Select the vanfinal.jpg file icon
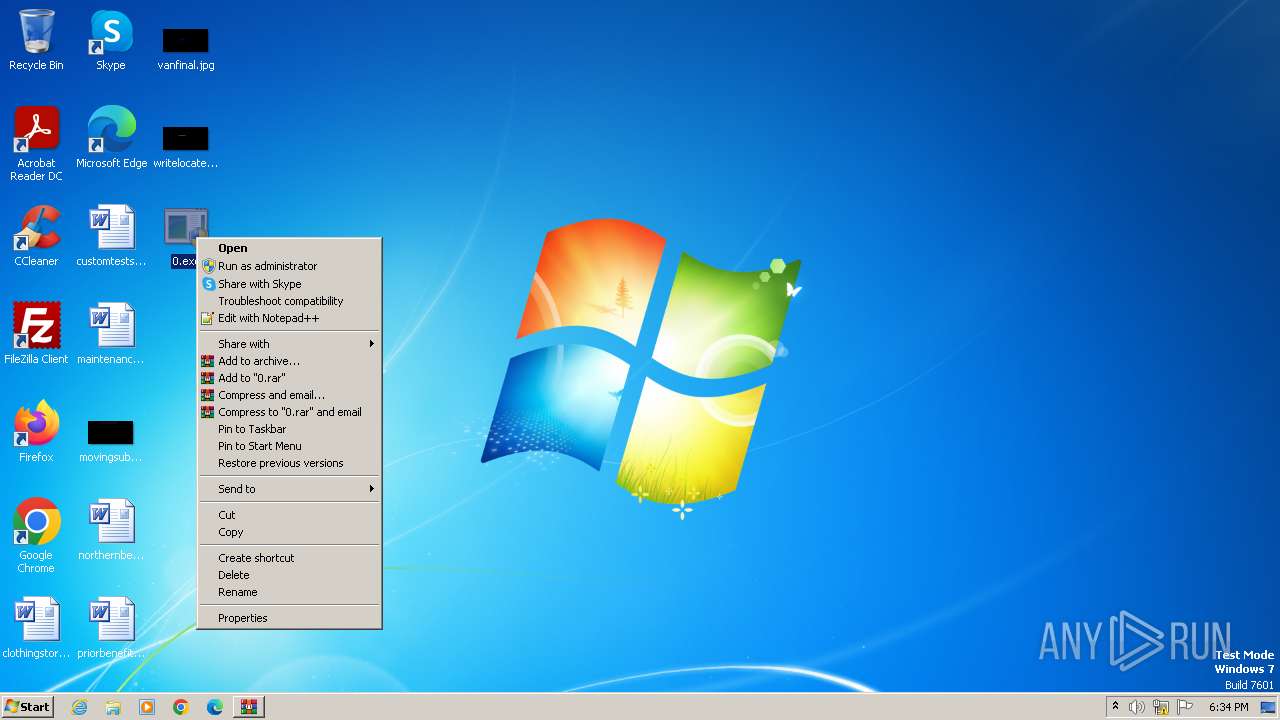The width and height of the screenshot is (1280, 720). tap(186, 48)
